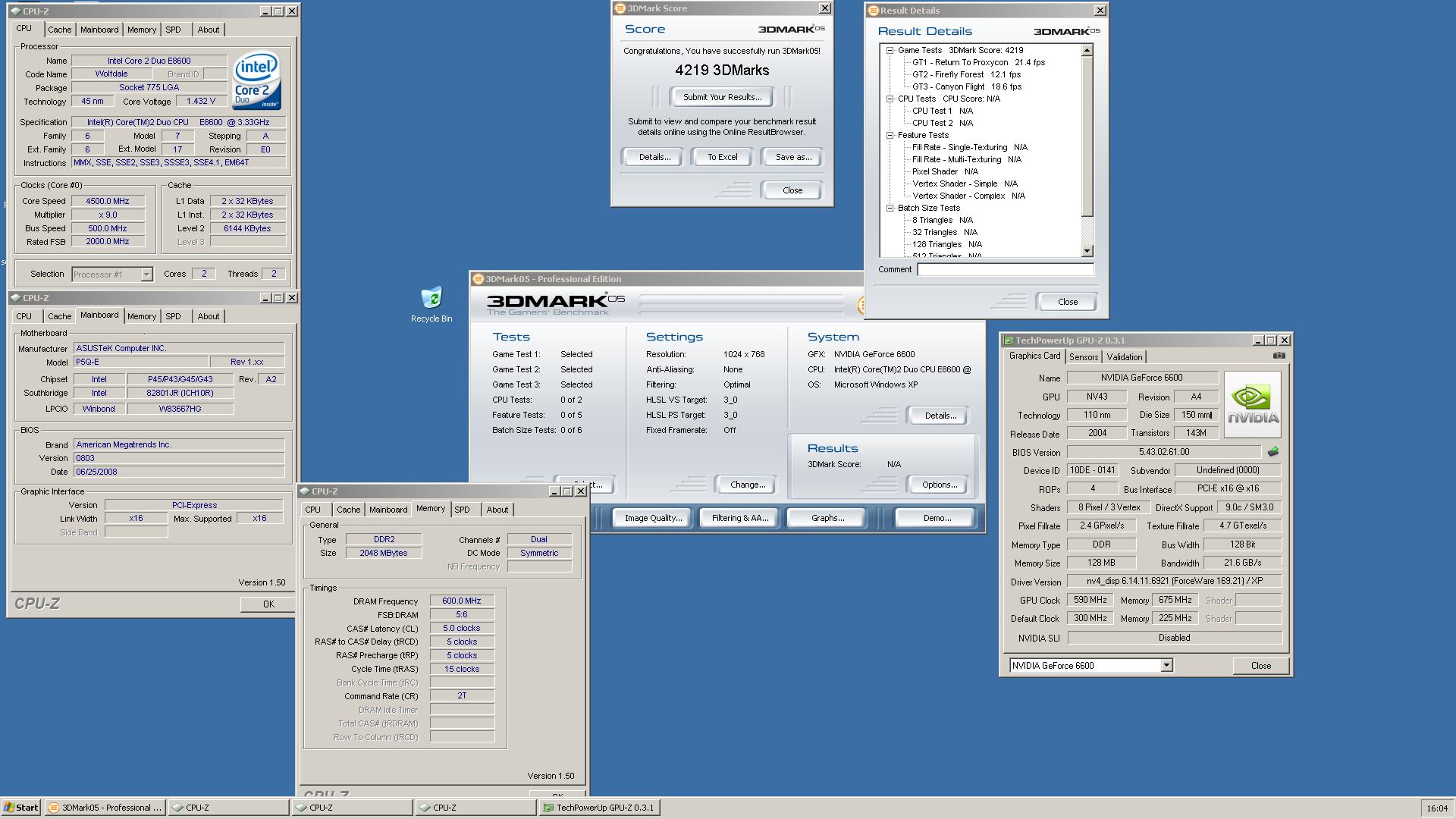Select GT2 - Firefly Forest result row
The width and height of the screenshot is (1456, 819).
coord(966,74)
